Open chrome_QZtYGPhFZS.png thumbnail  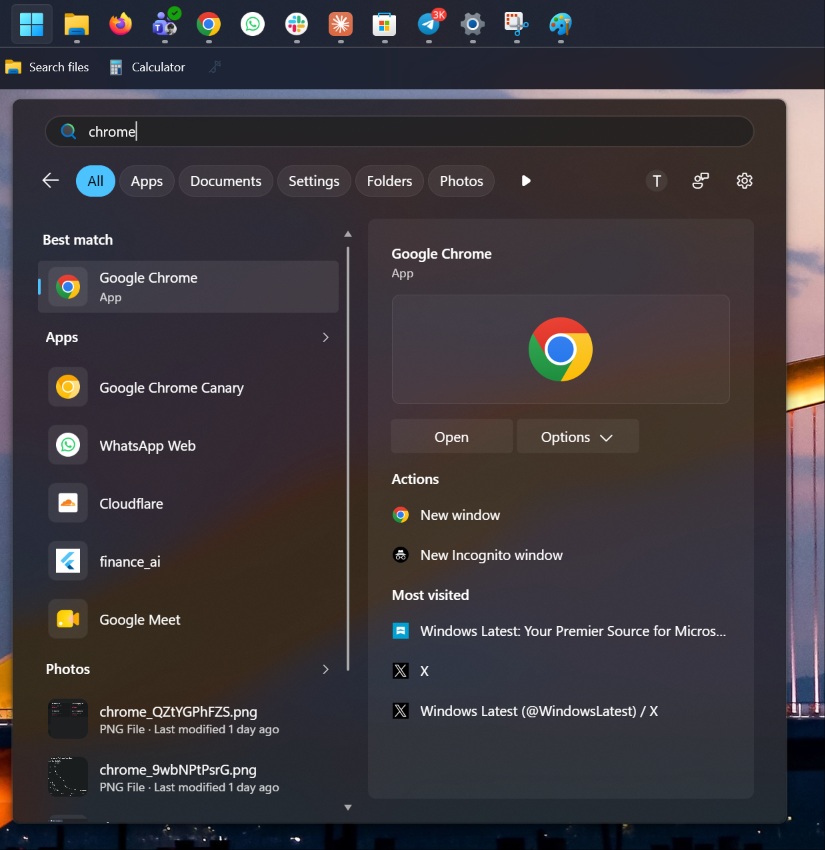click(68, 719)
